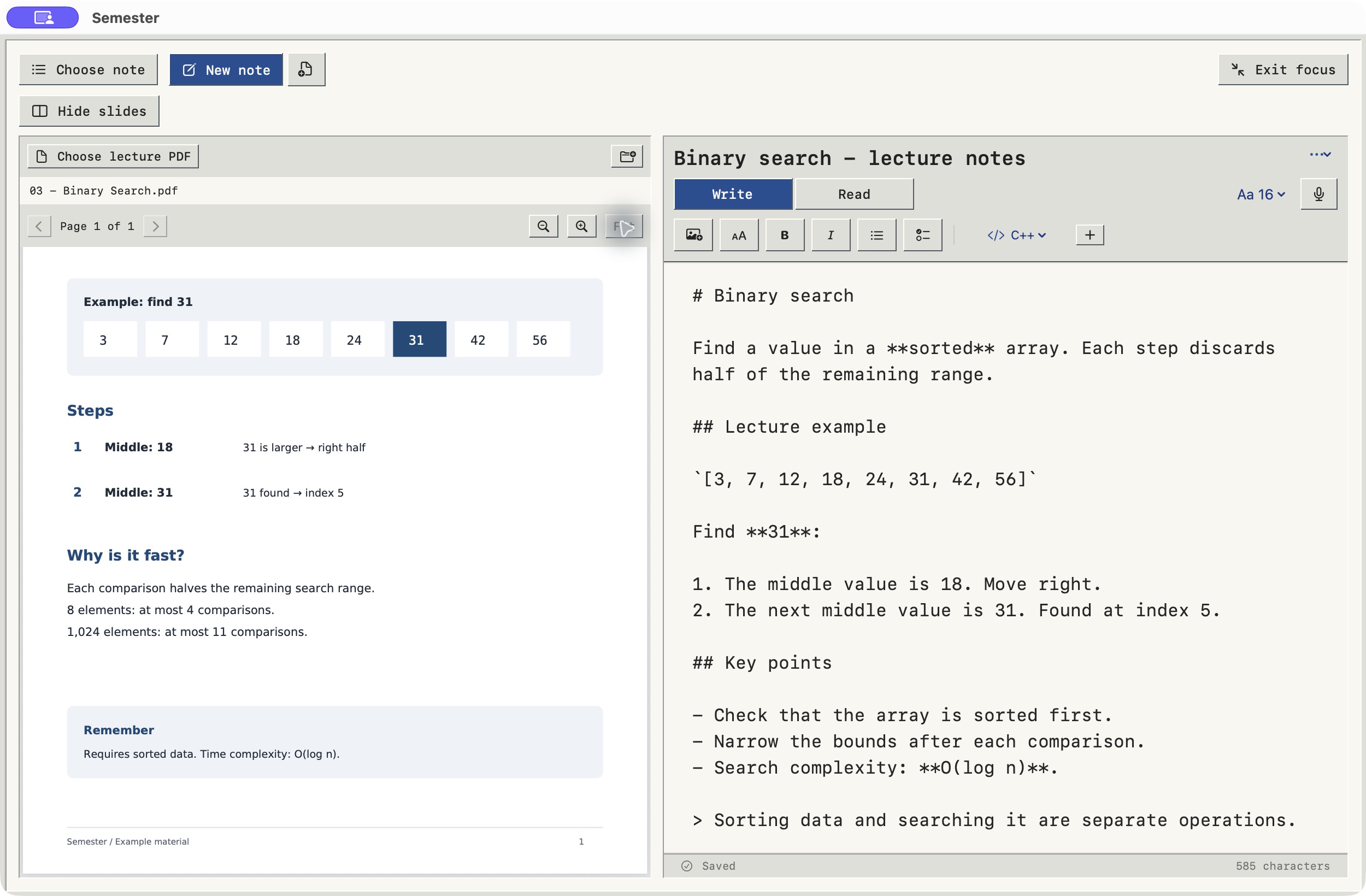
Task: Click the Fit button in PDF toolbar
Action: (624, 226)
